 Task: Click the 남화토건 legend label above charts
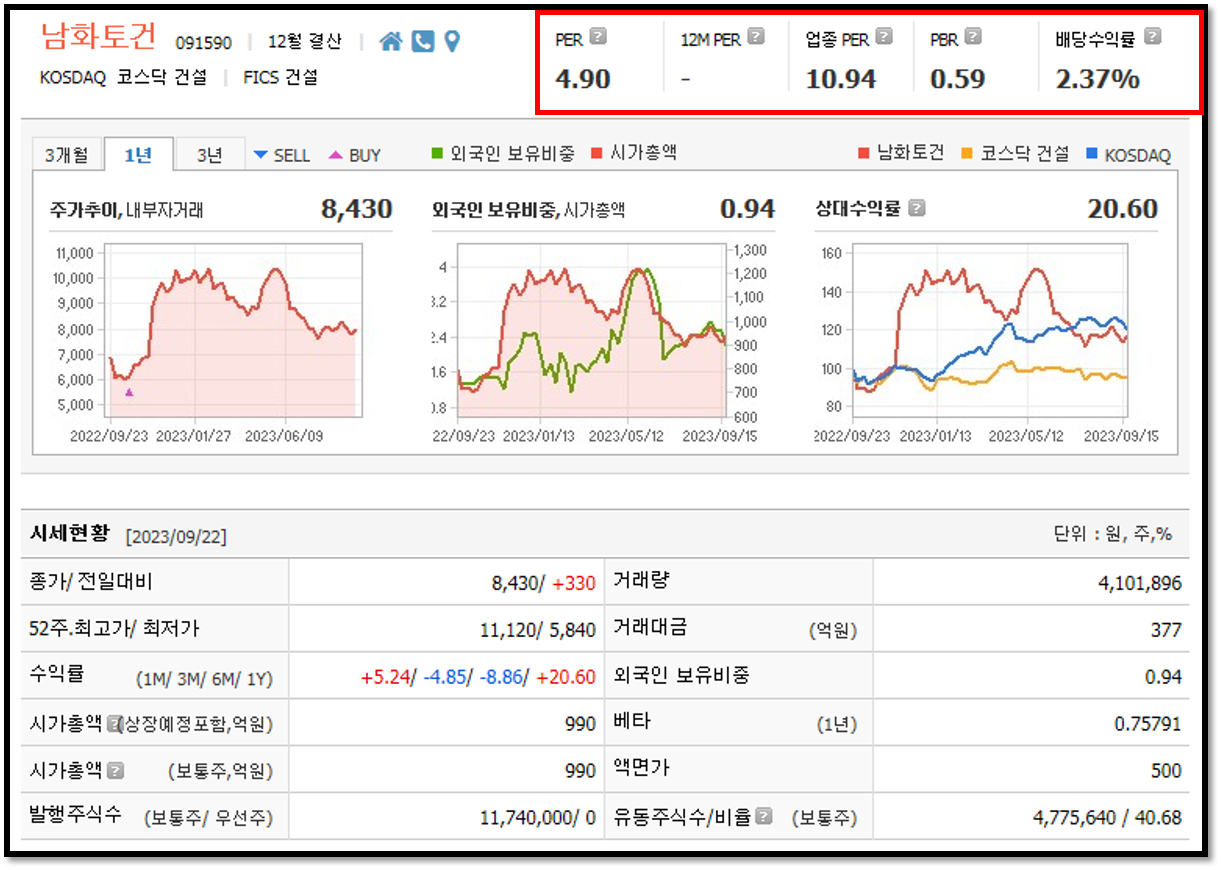click(910, 153)
